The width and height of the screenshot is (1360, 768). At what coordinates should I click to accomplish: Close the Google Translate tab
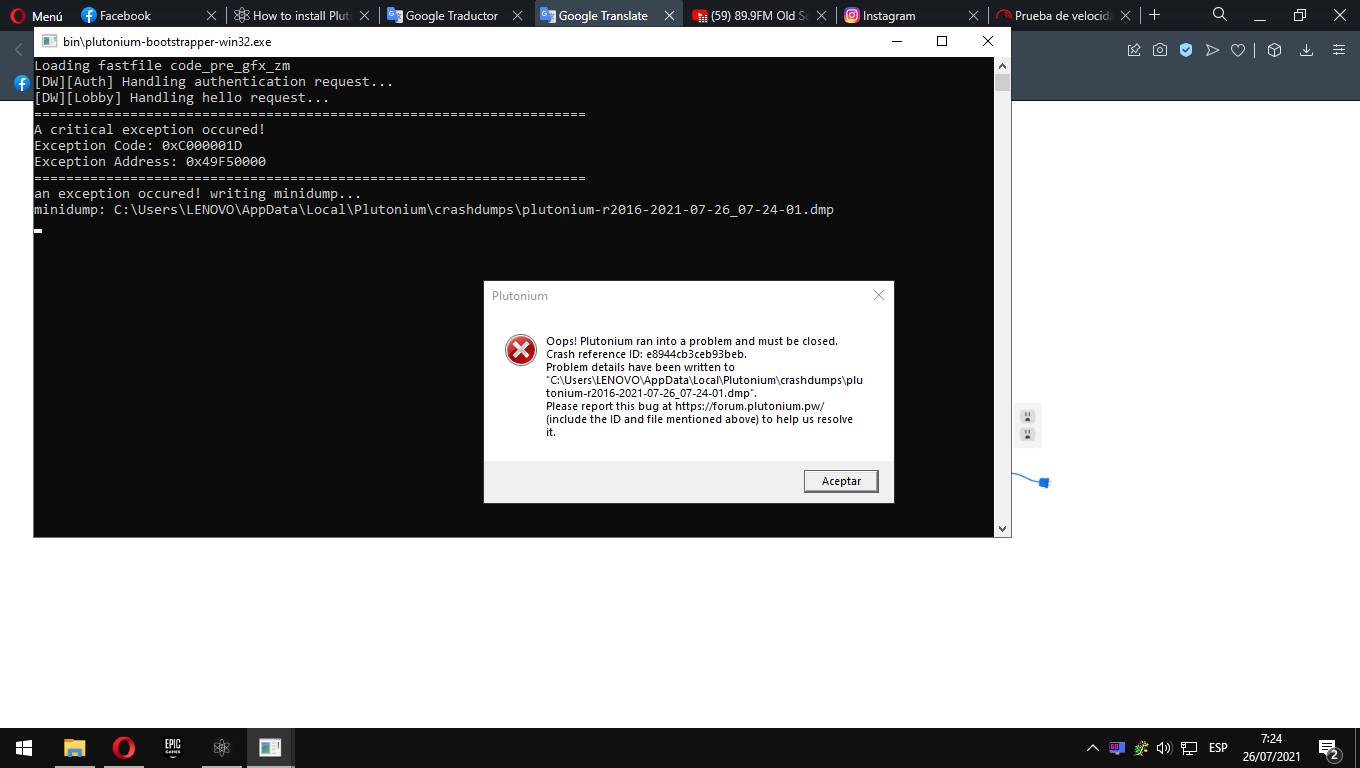pos(669,16)
